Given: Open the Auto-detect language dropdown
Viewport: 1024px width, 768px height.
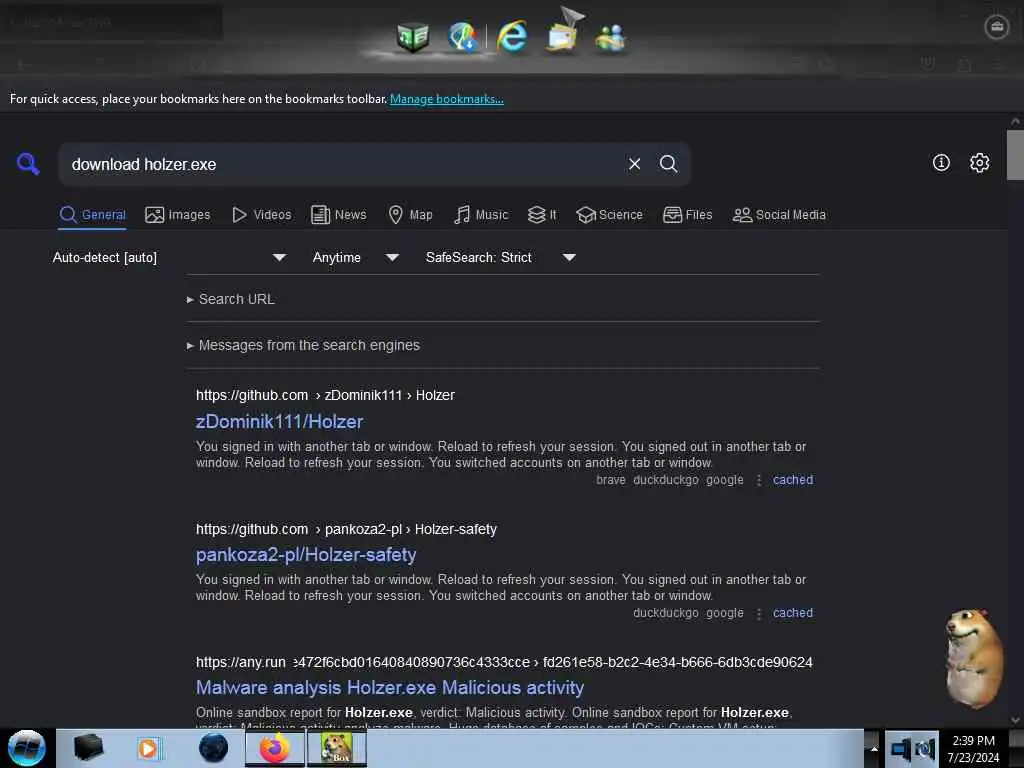Looking at the screenshot, I should click(169, 257).
